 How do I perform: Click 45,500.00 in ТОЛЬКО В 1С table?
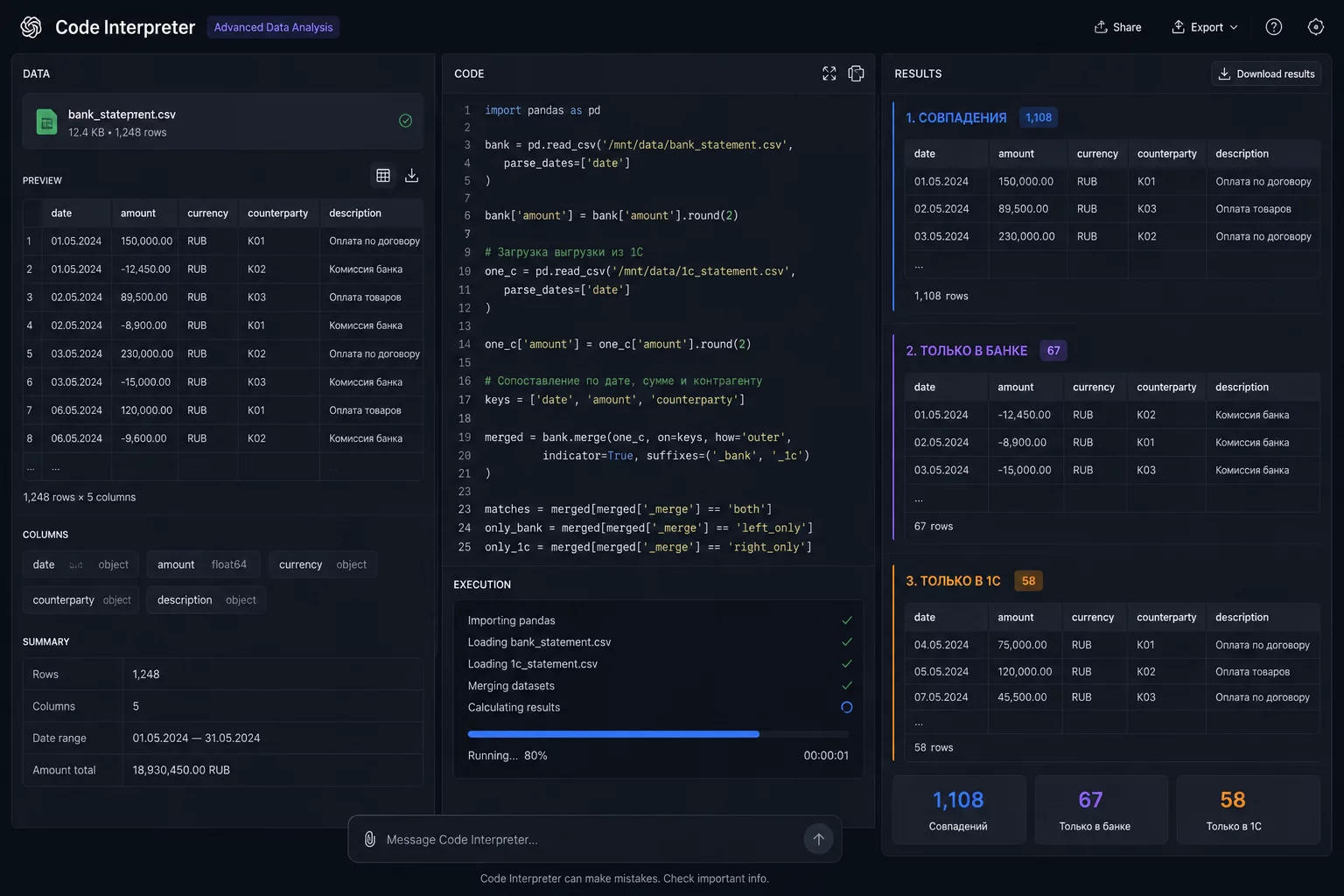click(1022, 697)
